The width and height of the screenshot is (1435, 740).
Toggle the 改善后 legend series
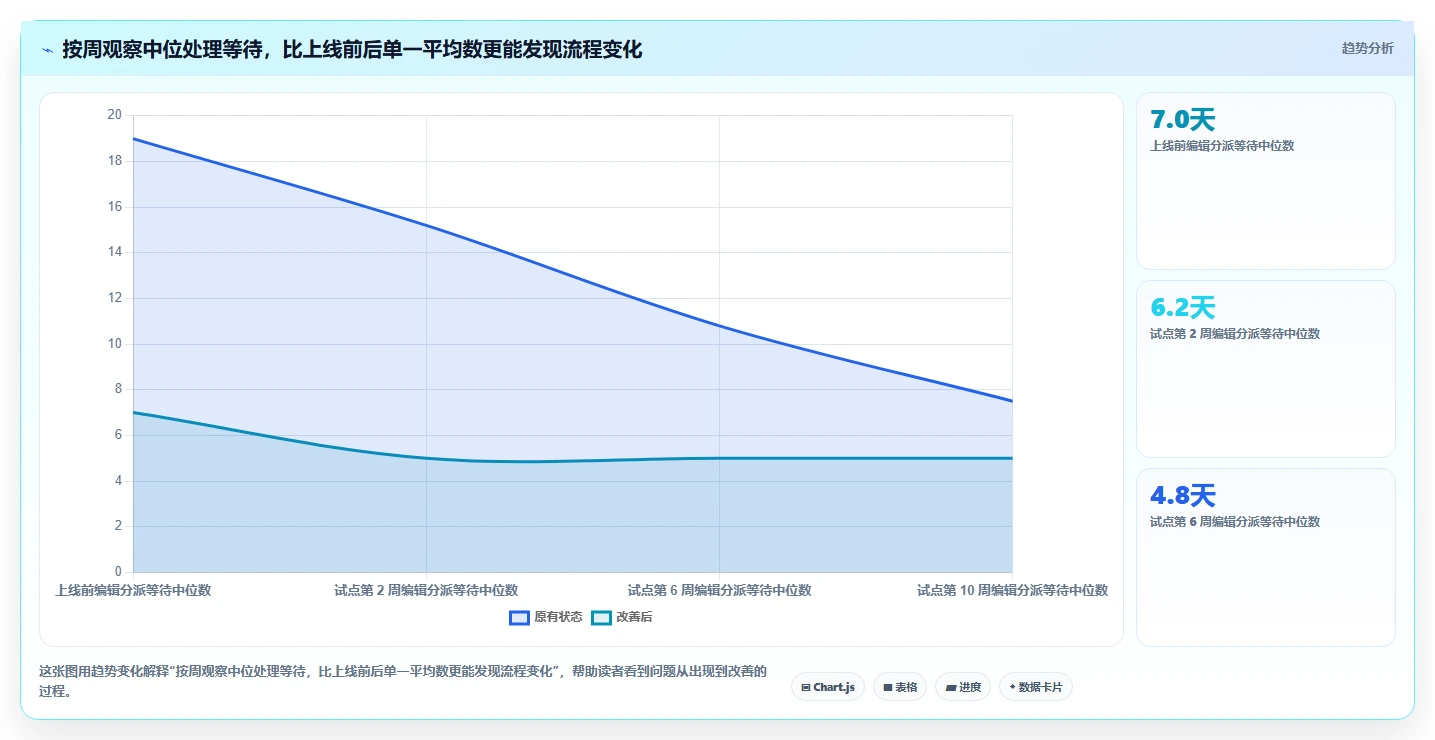[x=622, y=617]
